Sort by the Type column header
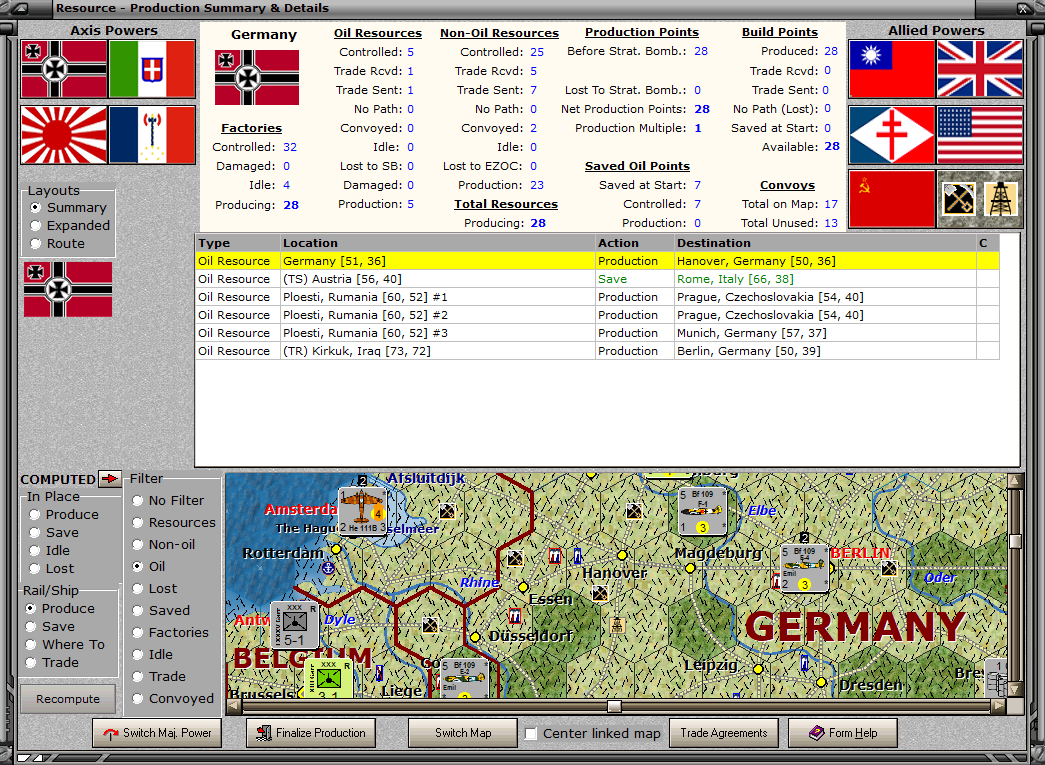1045x765 pixels. (237, 243)
